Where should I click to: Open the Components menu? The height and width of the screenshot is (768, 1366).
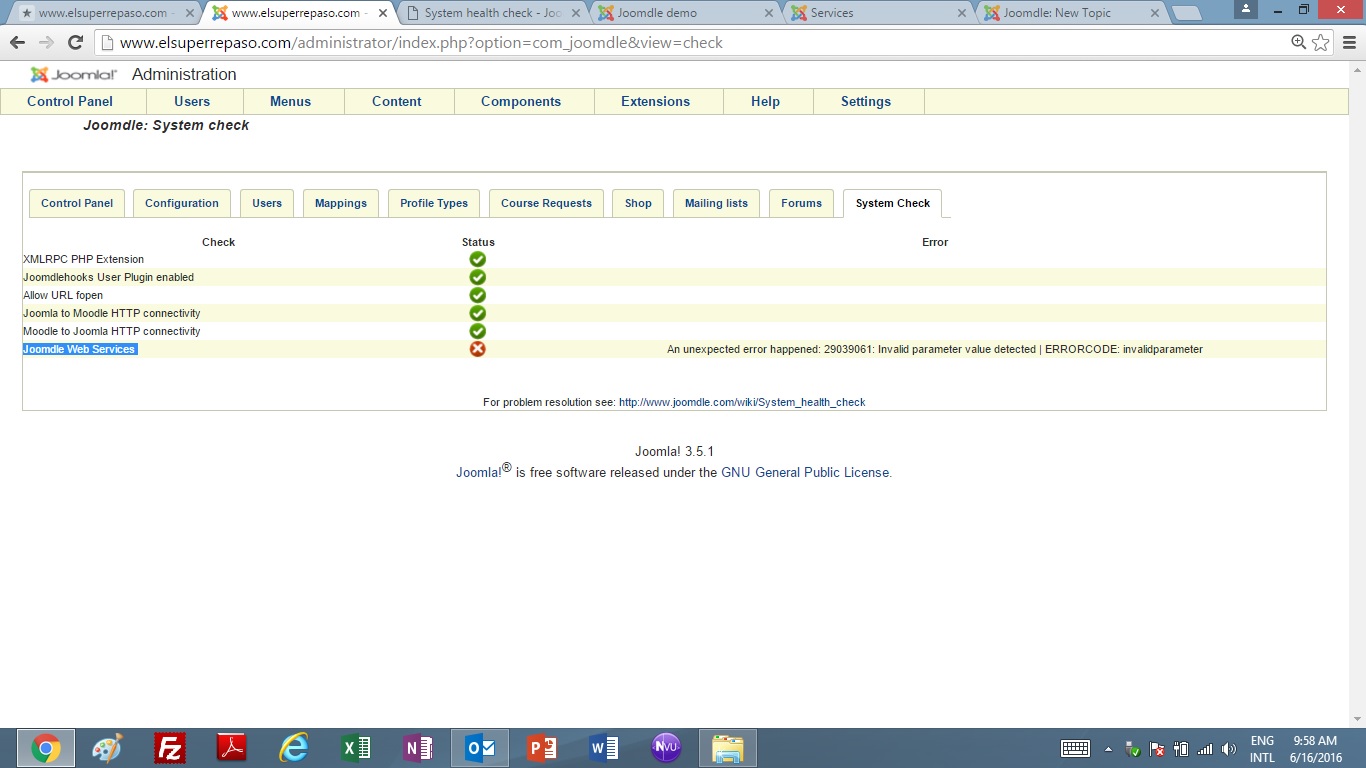click(520, 101)
